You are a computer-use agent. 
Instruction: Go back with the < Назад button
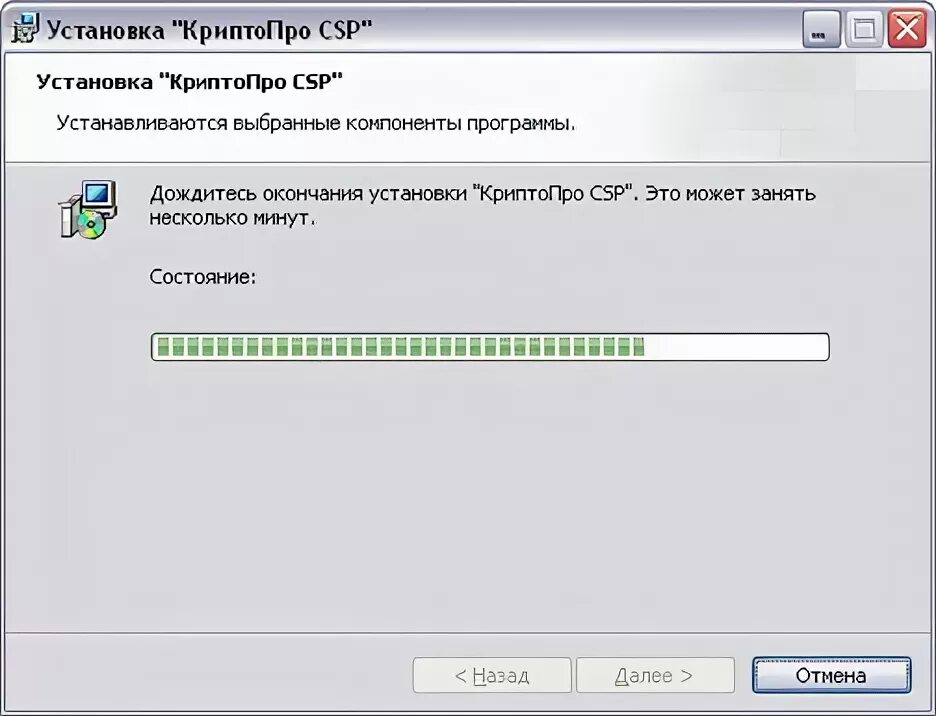point(492,675)
